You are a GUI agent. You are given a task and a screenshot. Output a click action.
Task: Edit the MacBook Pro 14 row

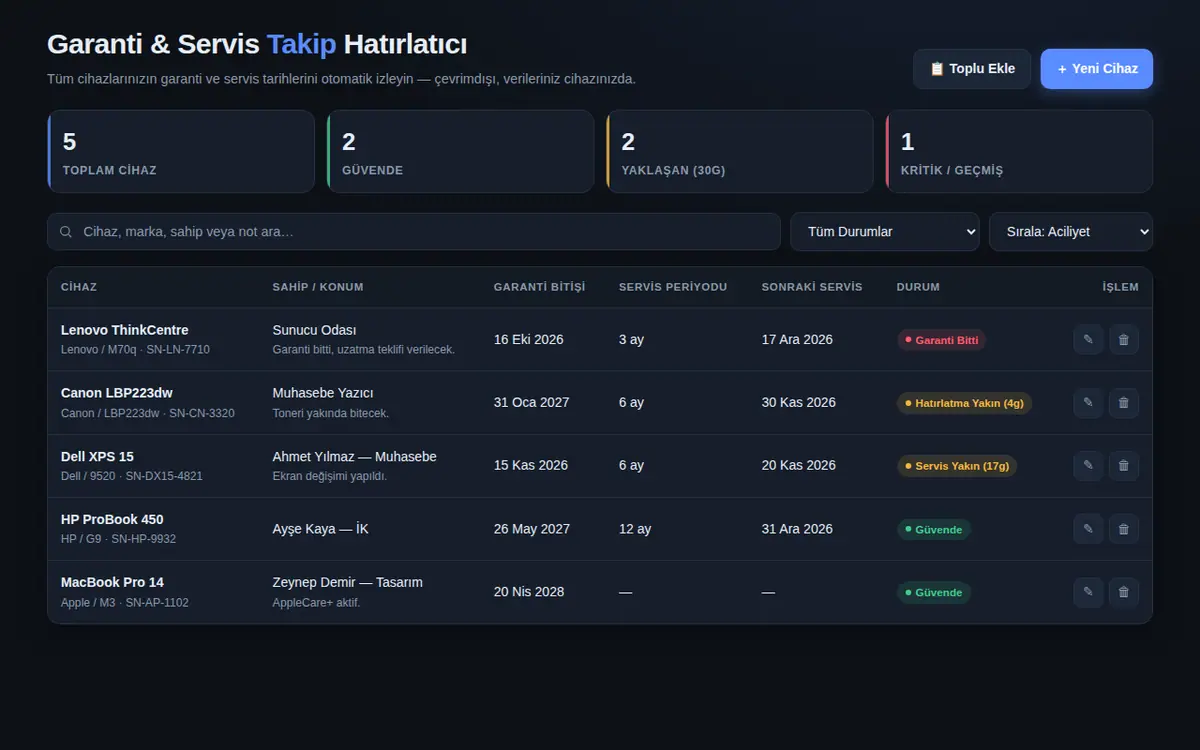[x=1088, y=592]
